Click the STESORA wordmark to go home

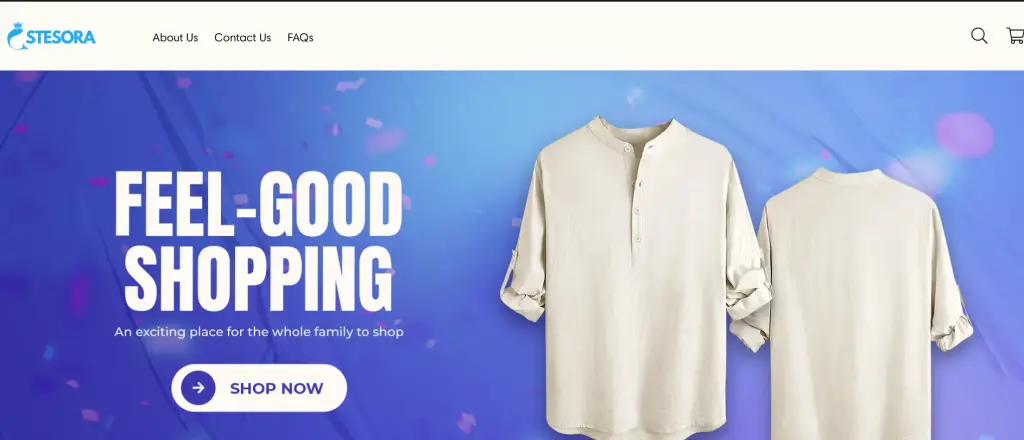[x=60, y=37]
